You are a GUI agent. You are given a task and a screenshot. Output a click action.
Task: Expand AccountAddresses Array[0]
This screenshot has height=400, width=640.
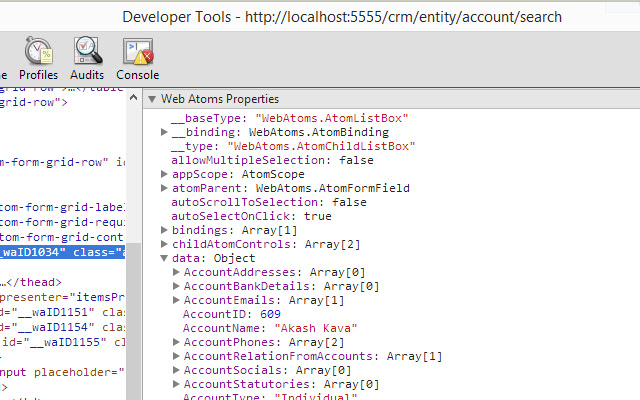177,272
